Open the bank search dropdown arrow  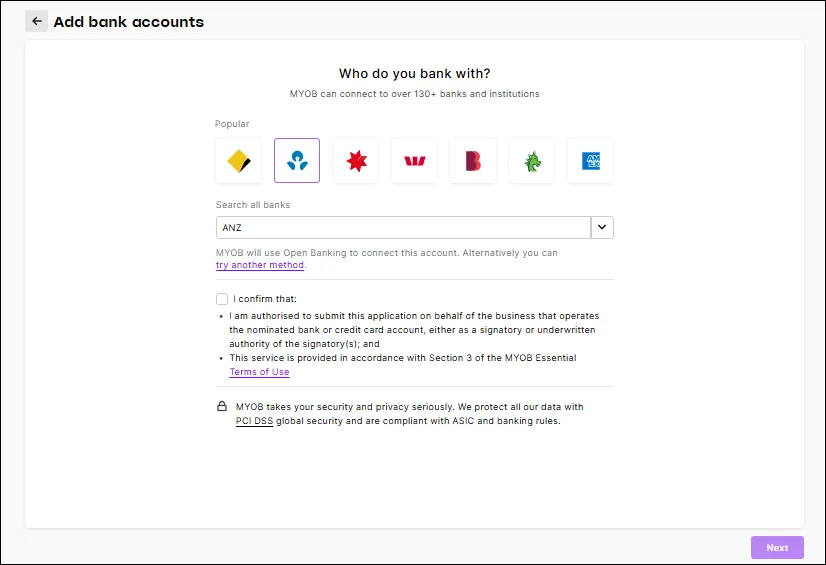(x=602, y=227)
